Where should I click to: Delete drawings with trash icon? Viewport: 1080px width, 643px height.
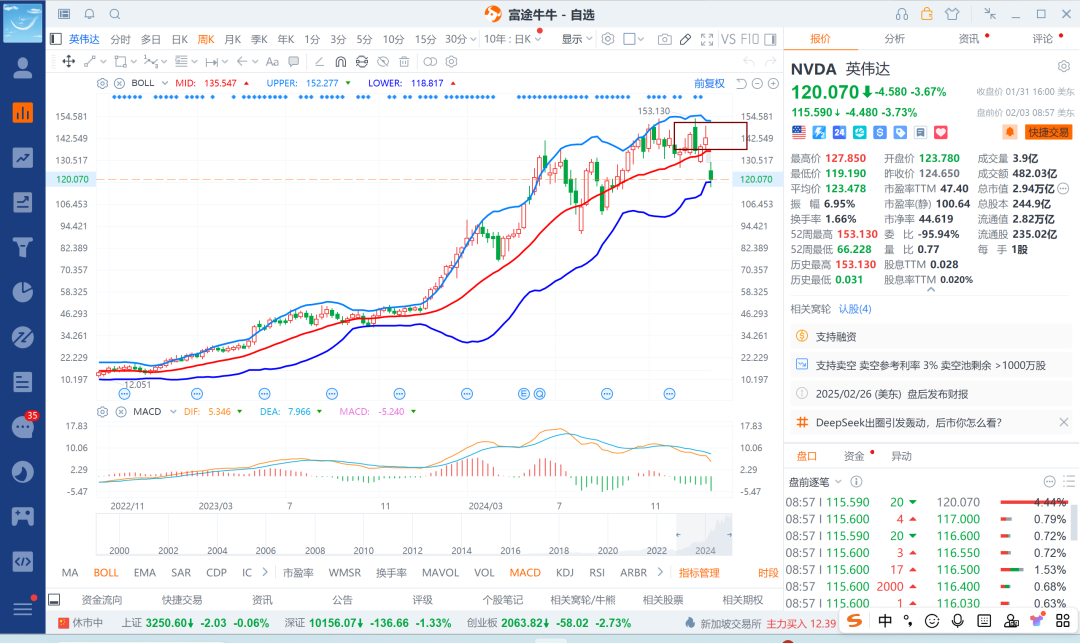(404, 62)
